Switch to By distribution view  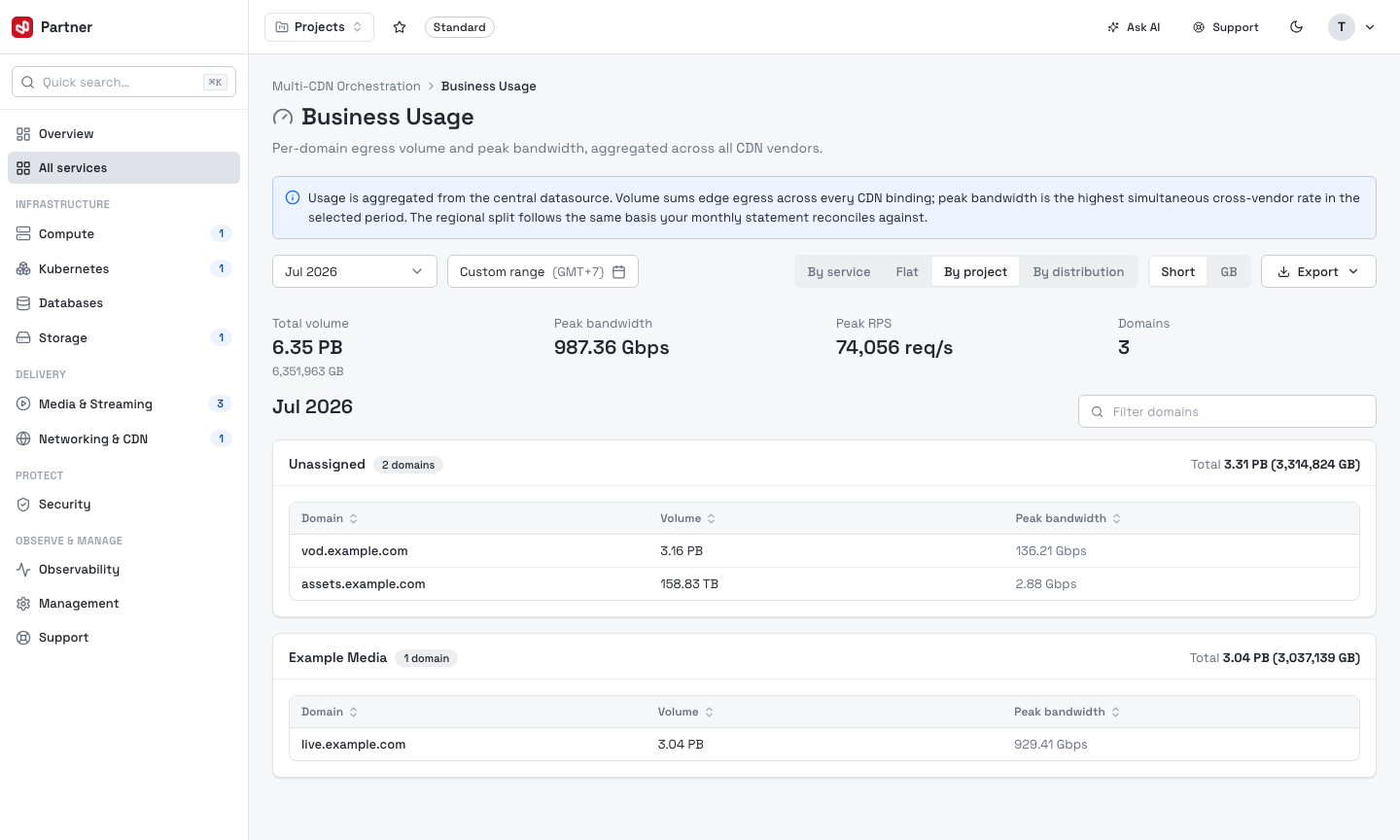[1078, 272]
